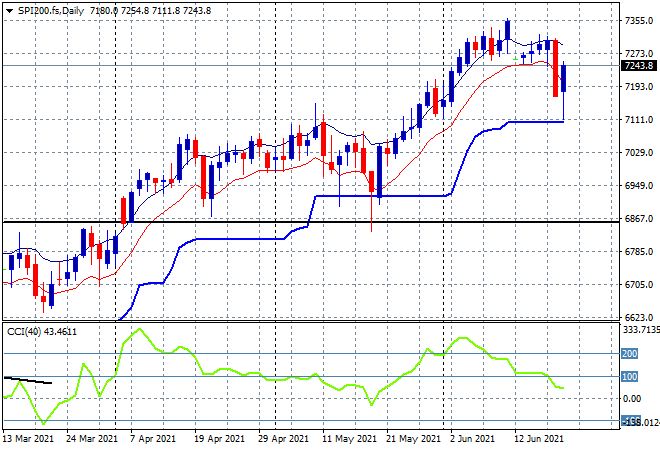Image resolution: width=660 pixels, height=450 pixels.
Task: Click the 29 Apr 2021 date label
Action: click(x=283, y=439)
